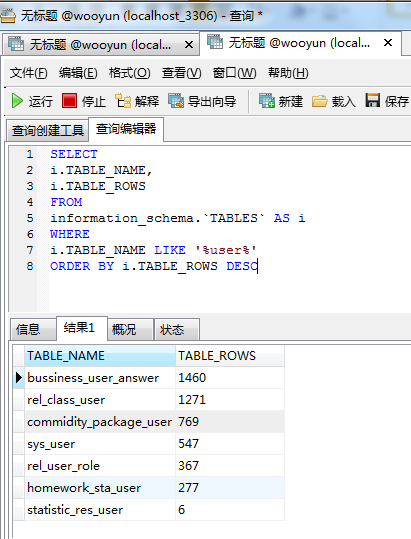Sort by the TABLE_ROWS column header

pyautogui.click(x=230, y=356)
